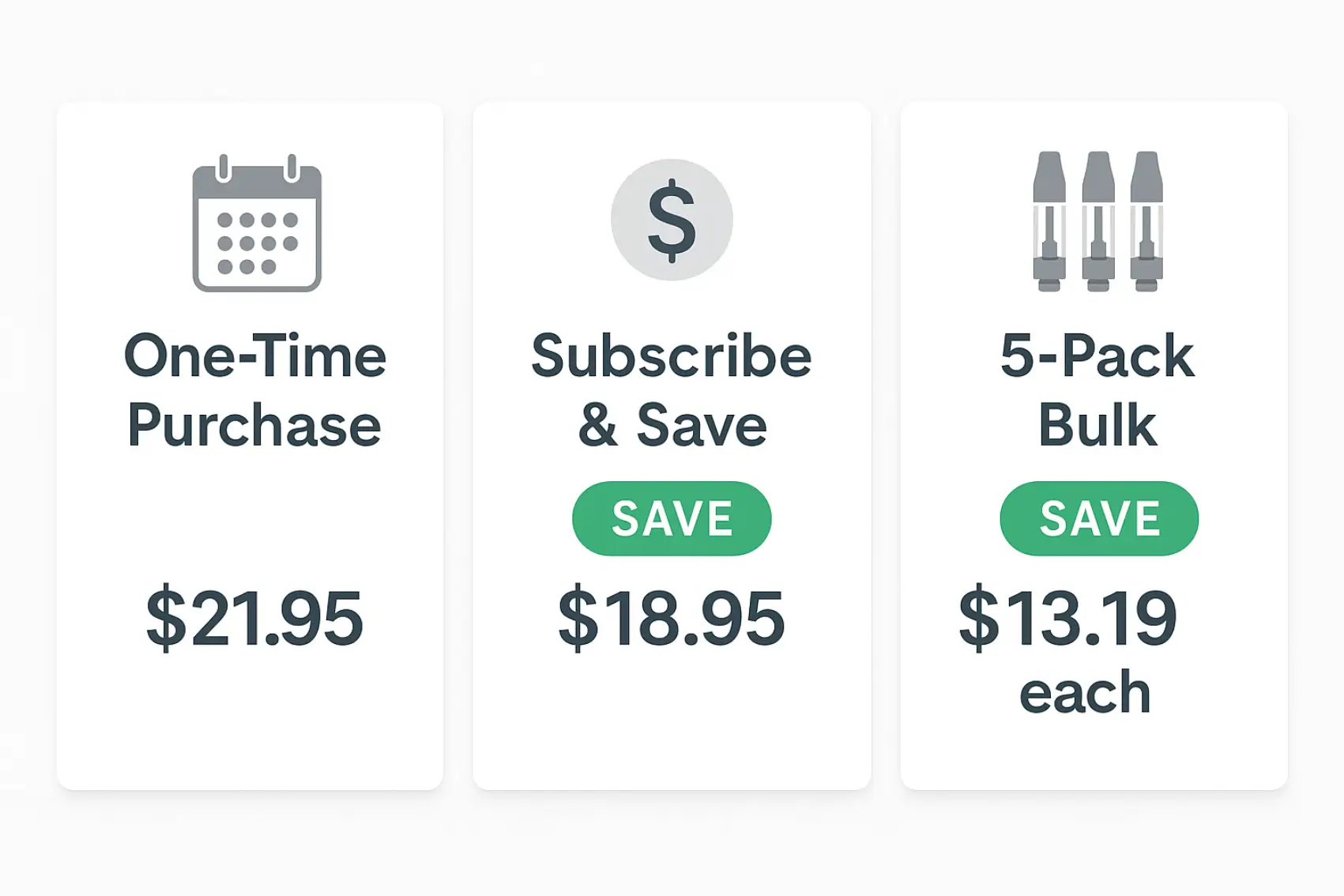Click the $18.95 subscription price
This screenshot has height=896, width=1344.
tap(672, 618)
